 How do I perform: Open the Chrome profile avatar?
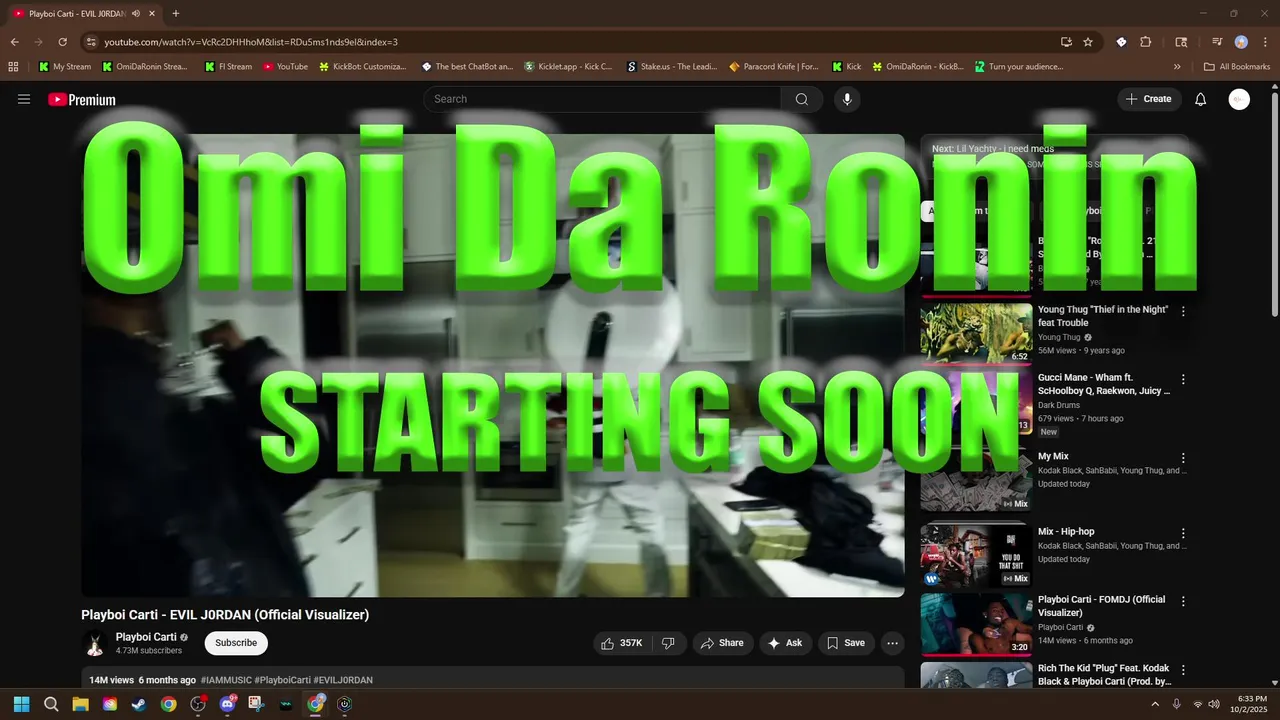(1241, 42)
